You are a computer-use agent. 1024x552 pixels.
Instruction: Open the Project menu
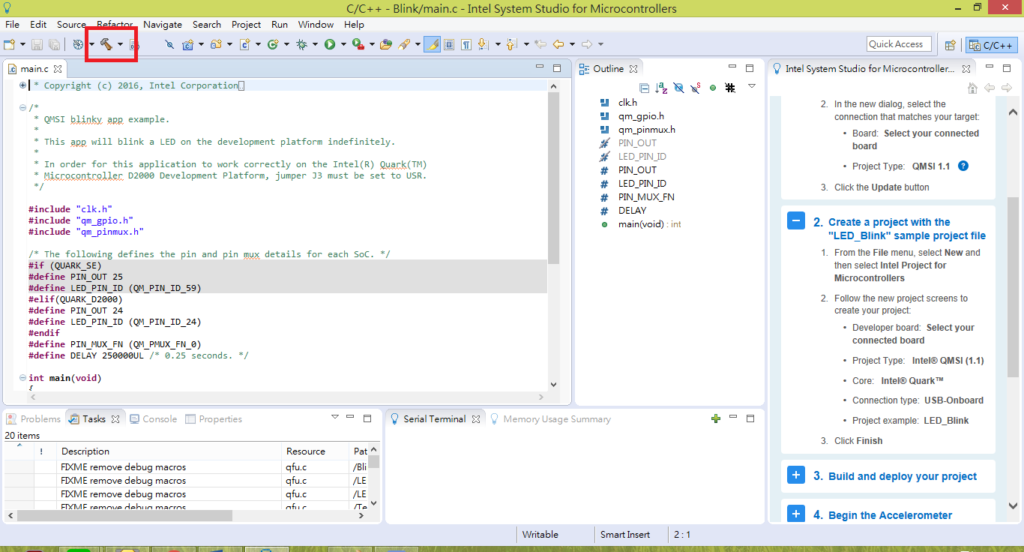[x=246, y=24]
